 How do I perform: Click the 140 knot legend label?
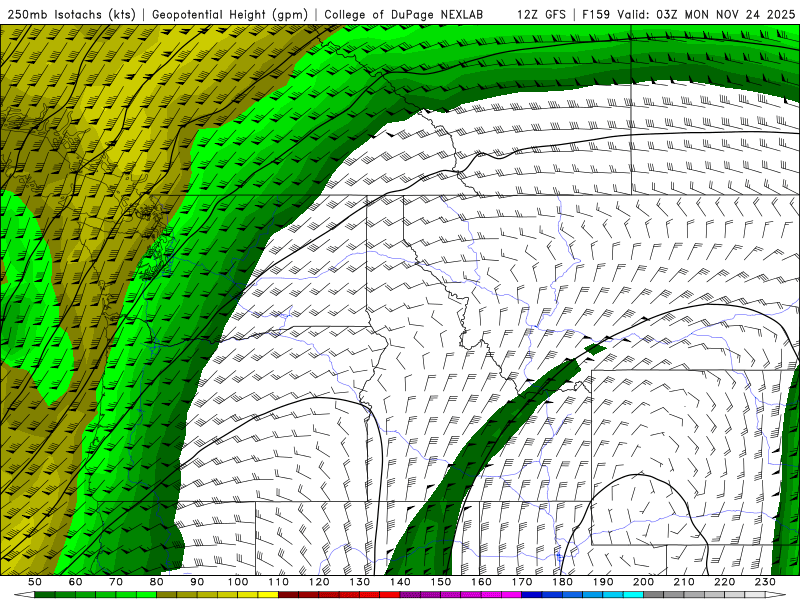400,582
